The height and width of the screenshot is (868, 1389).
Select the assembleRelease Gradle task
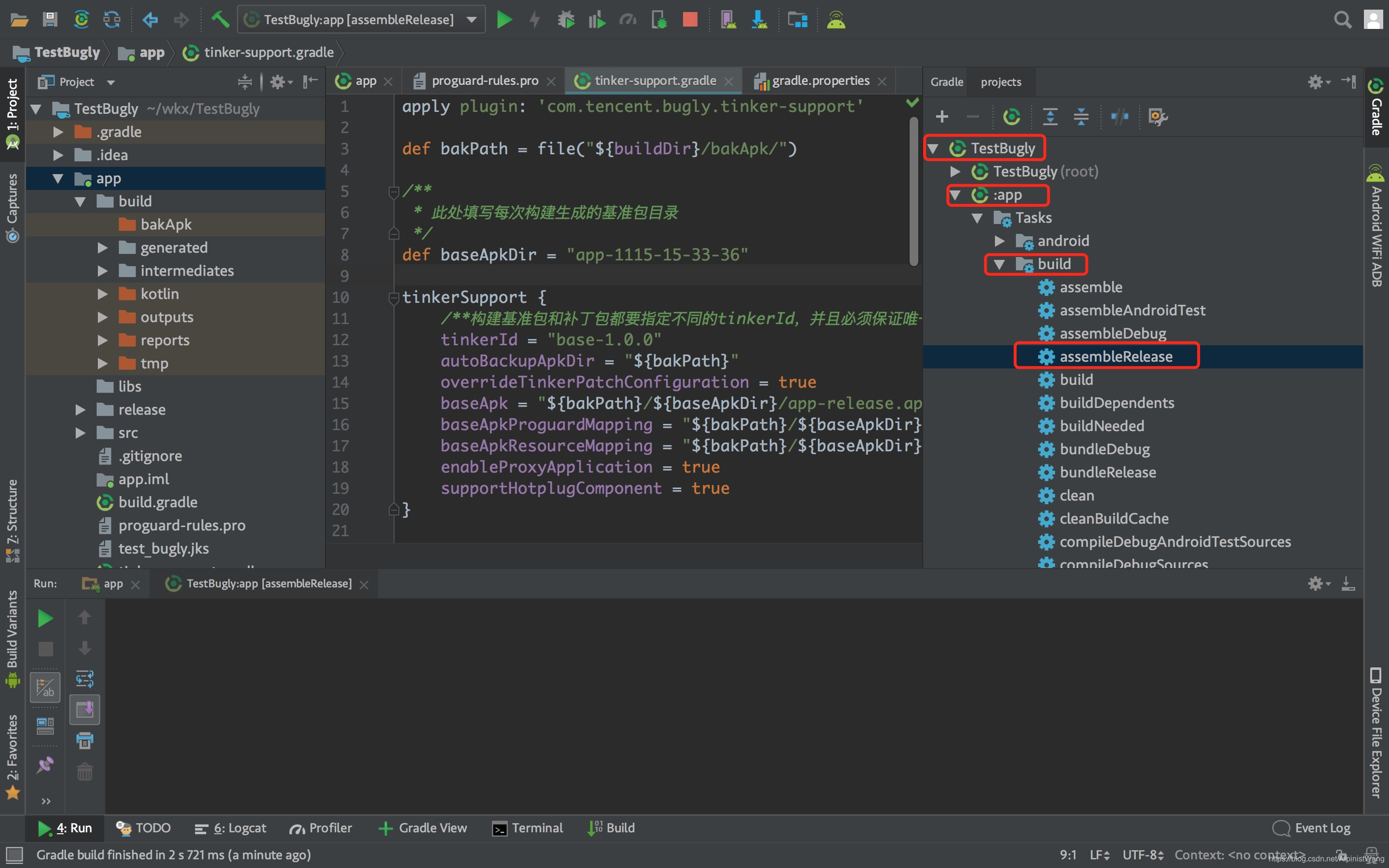click(x=1115, y=356)
